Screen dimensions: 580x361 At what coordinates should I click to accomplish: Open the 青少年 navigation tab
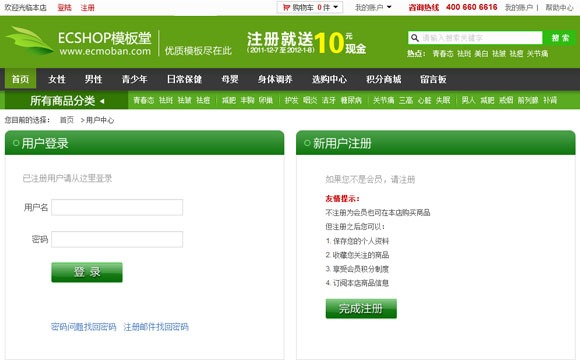point(134,79)
